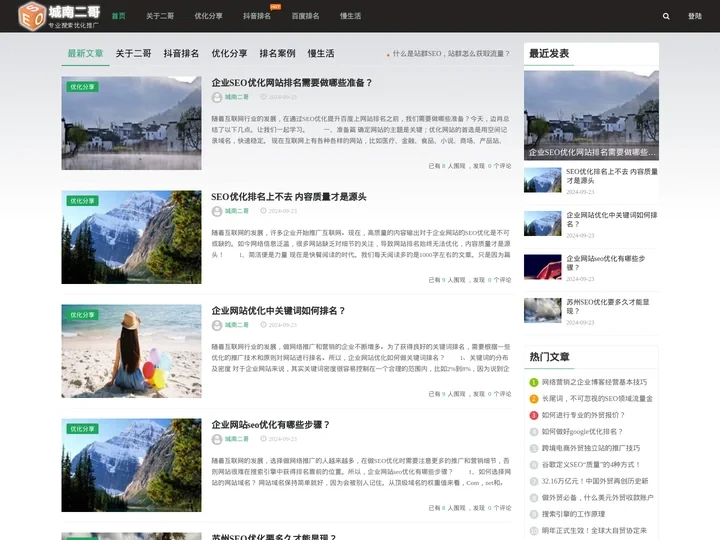Open hot article 跨境电商外贸独立站的推广技巧
Screen dimensions: 720x540
tap(591, 448)
